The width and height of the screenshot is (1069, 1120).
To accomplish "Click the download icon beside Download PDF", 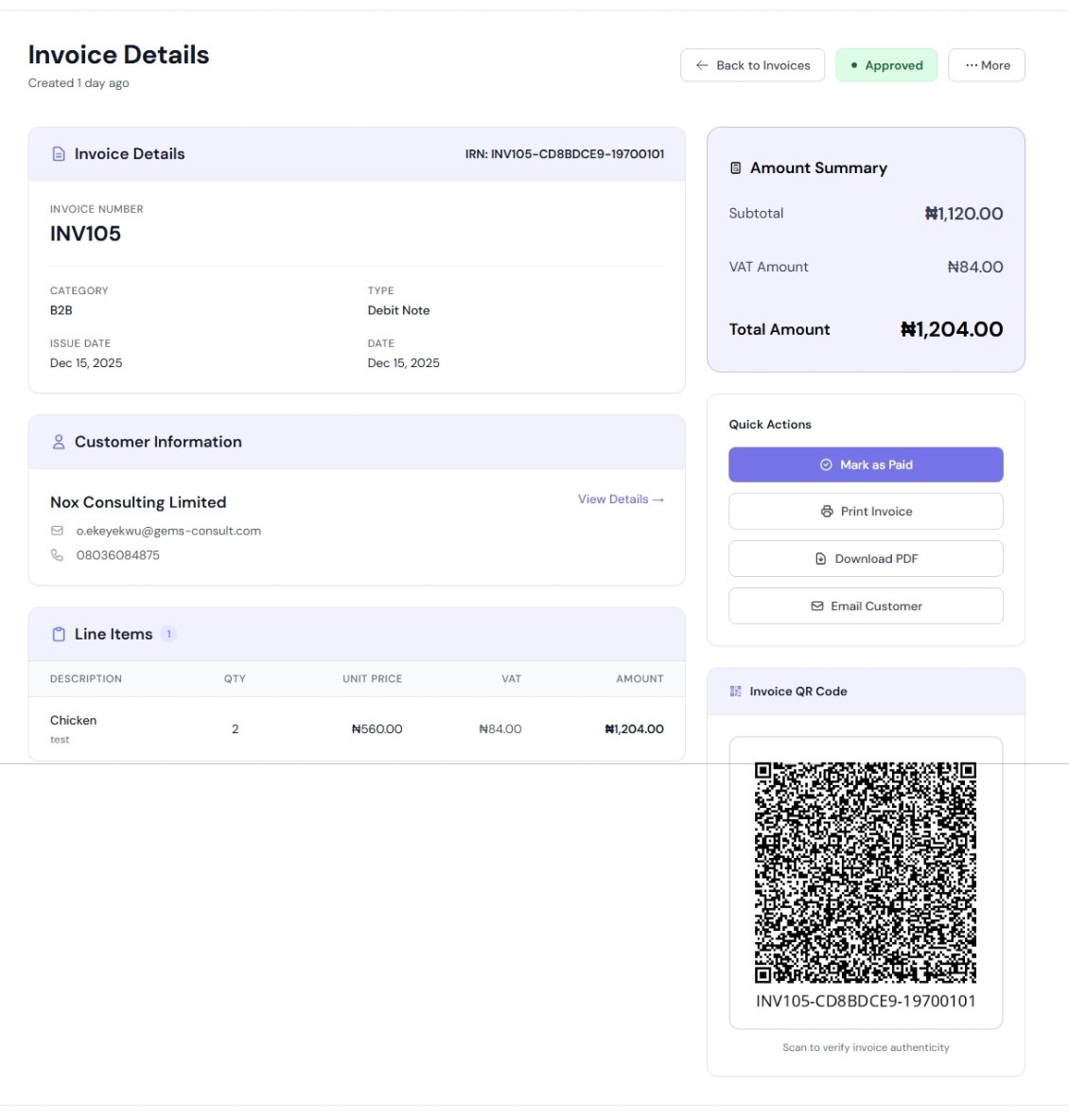I will tap(819, 558).
